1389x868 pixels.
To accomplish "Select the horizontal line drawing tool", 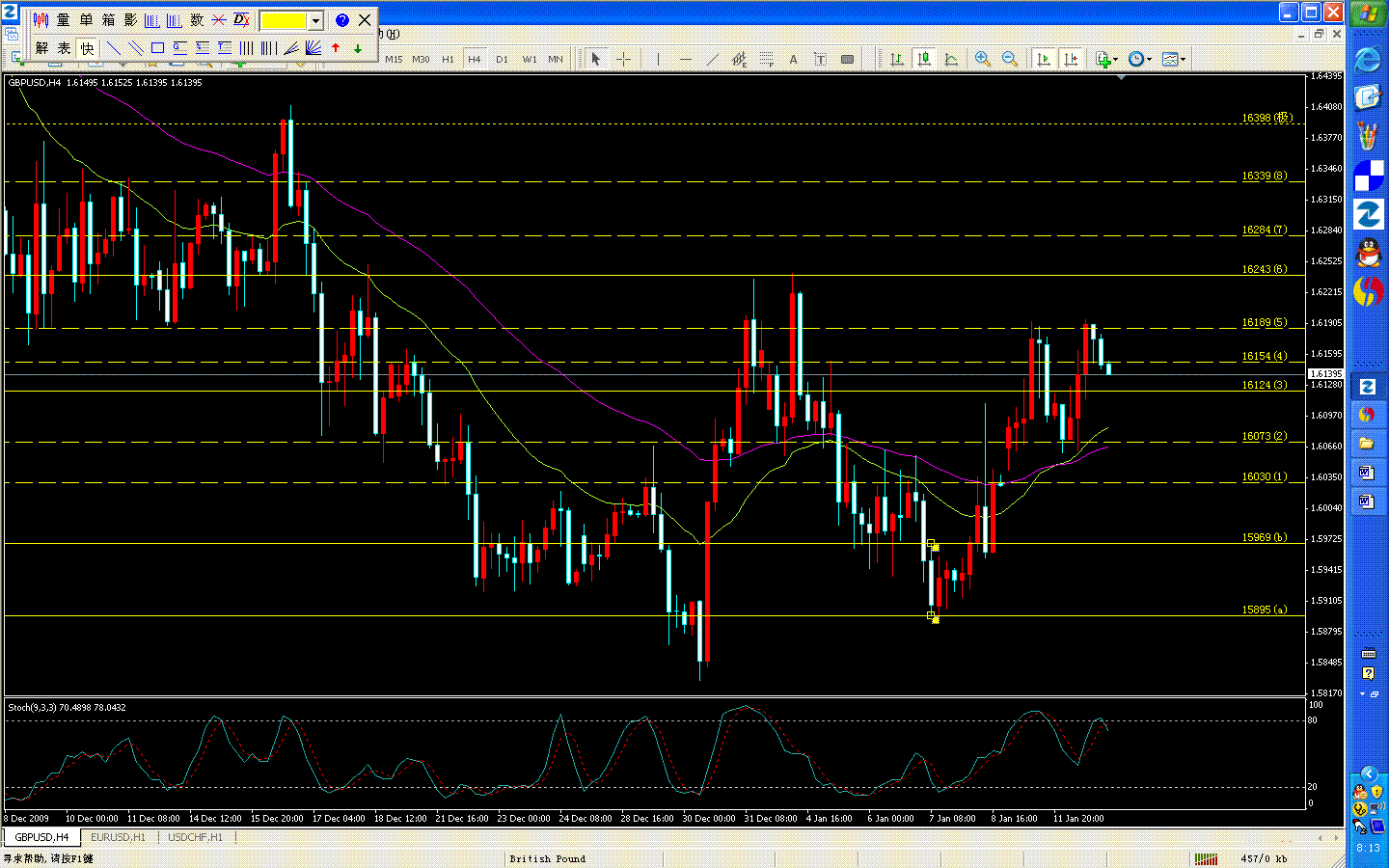I will click(686, 60).
